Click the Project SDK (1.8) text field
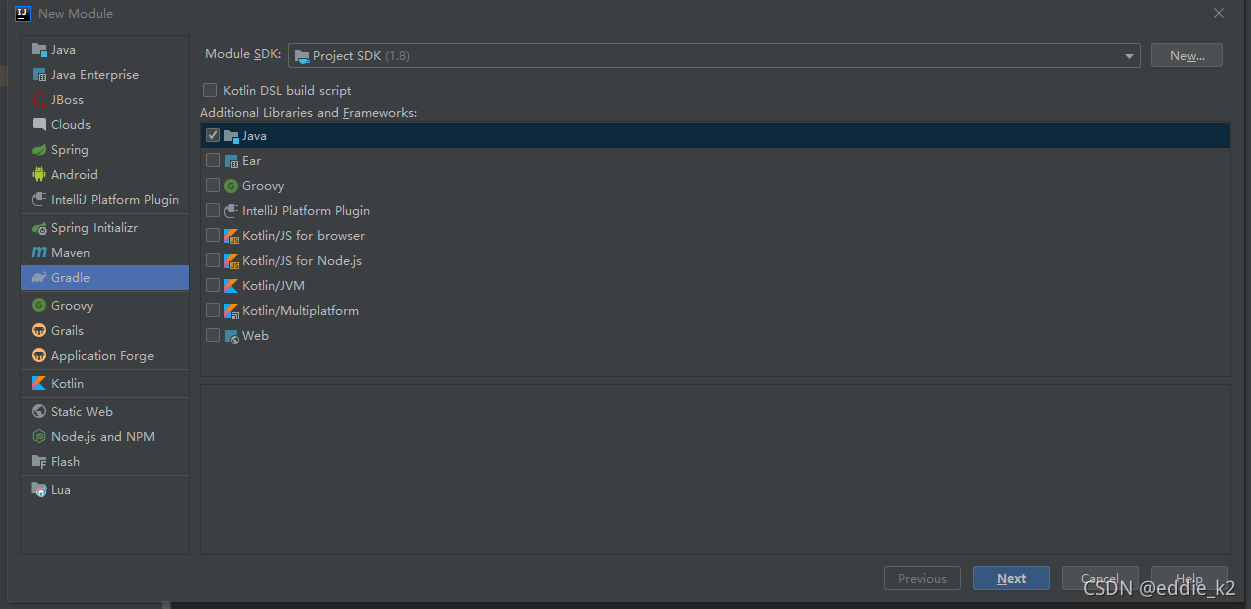 pyautogui.click(x=714, y=56)
